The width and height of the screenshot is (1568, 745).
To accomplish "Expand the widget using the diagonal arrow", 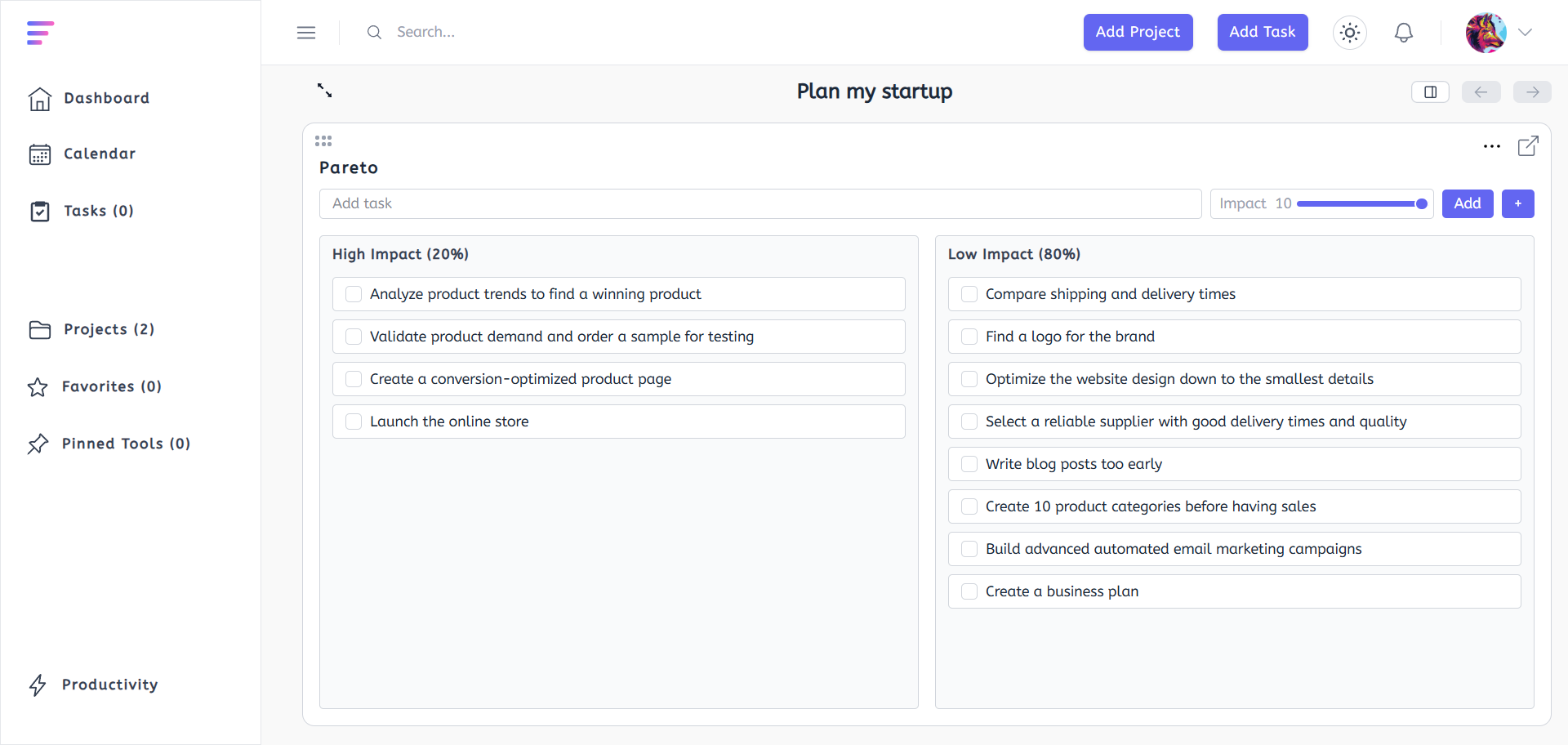I will coord(323,91).
